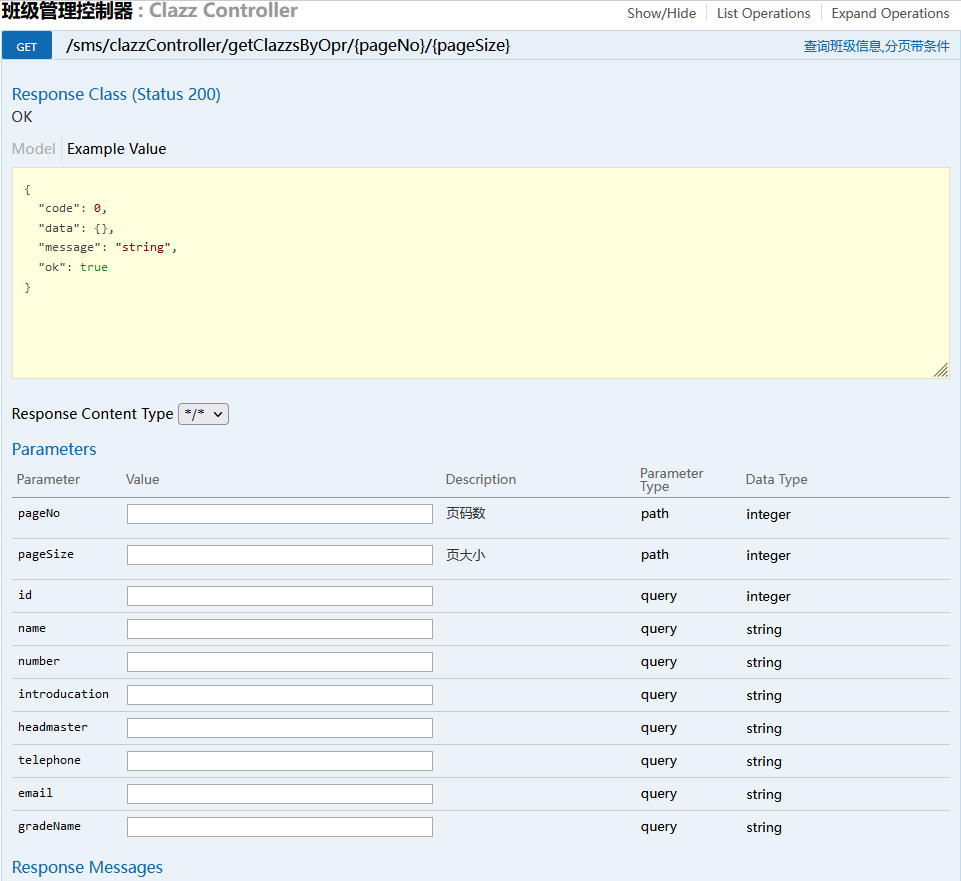
Task: Click the gradeName value input field
Action: [x=279, y=827]
